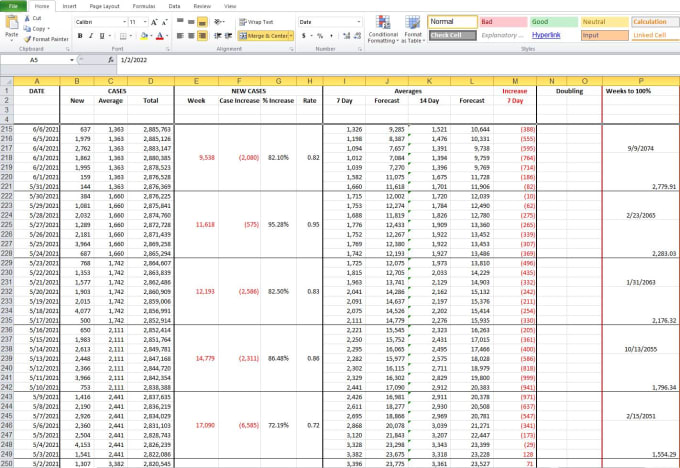The width and height of the screenshot is (680, 468).
Task: Click the text orientation icon
Action: point(218,22)
